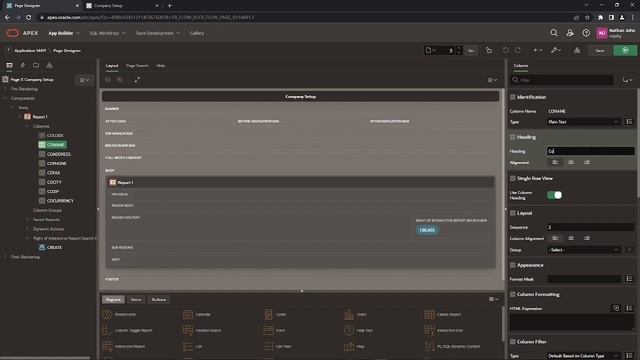Switch to the Buttons gallery tab
The height and width of the screenshot is (360, 640).
pyautogui.click(x=159, y=300)
